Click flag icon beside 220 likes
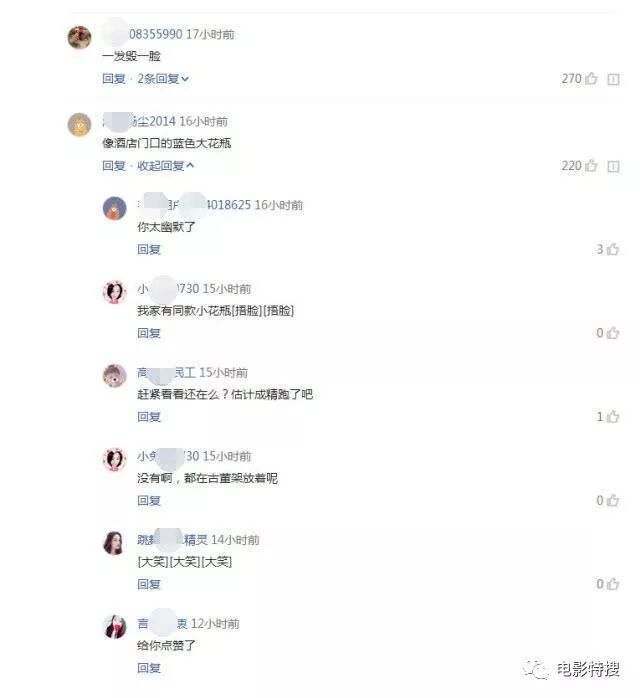640x698 pixels. pos(613,166)
